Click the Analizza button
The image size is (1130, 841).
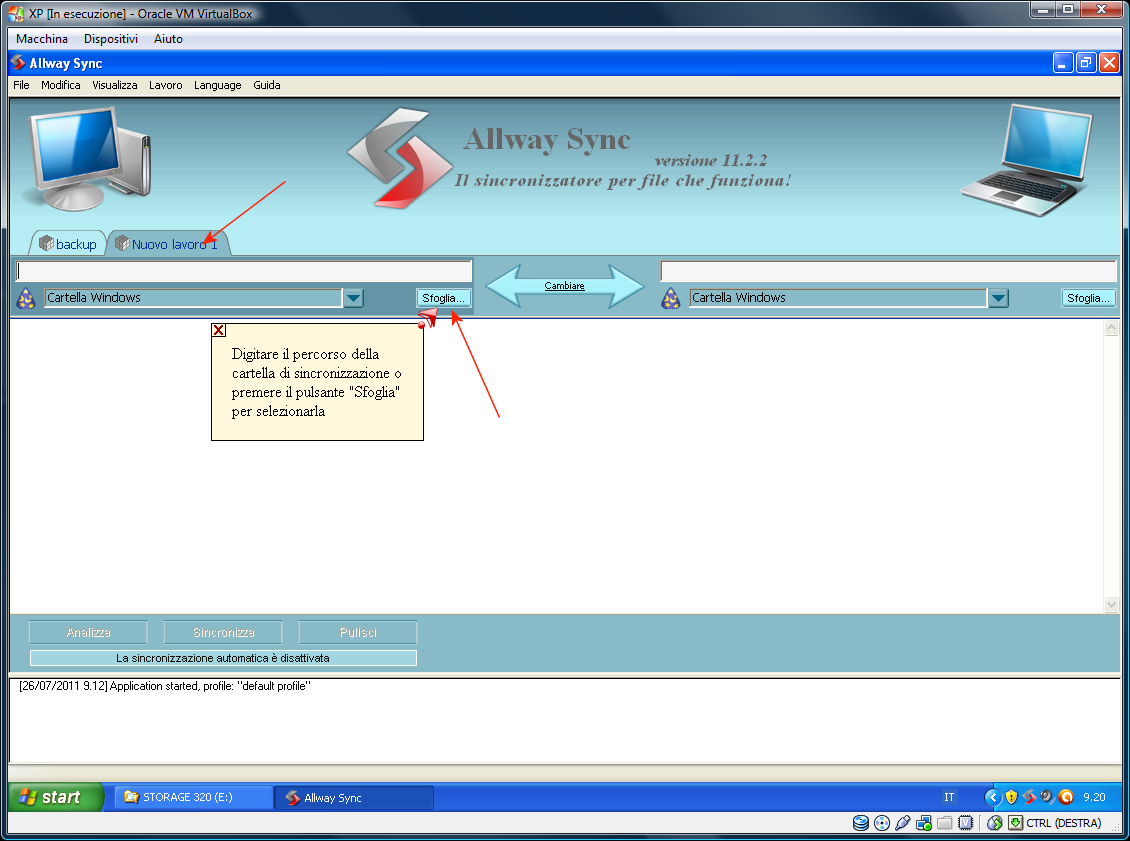(88, 633)
